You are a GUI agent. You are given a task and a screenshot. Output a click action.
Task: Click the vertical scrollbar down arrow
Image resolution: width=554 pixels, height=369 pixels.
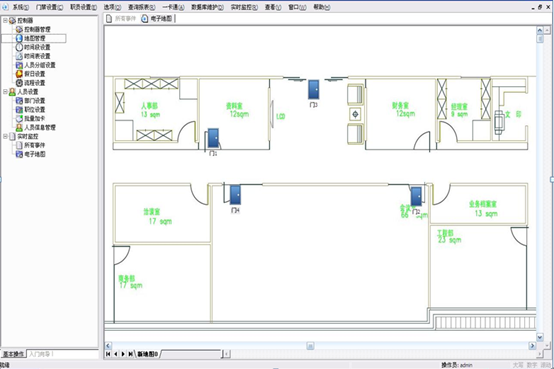[x=540, y=337]
